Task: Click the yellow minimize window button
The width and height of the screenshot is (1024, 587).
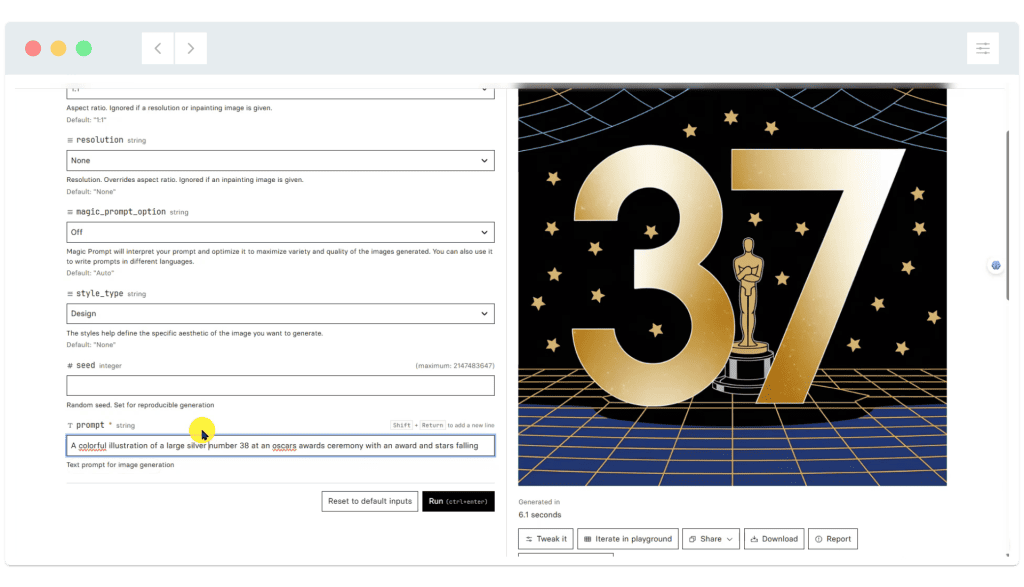Action: pos(59,48)
